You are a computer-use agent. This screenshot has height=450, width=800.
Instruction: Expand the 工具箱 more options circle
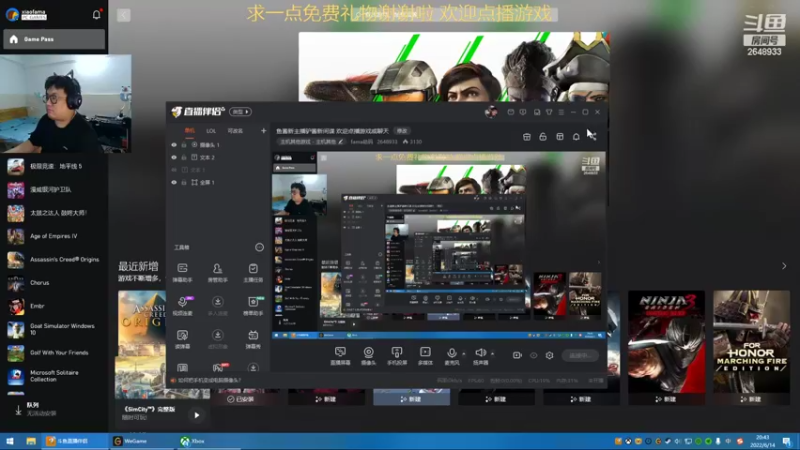(x=259, y=247)
